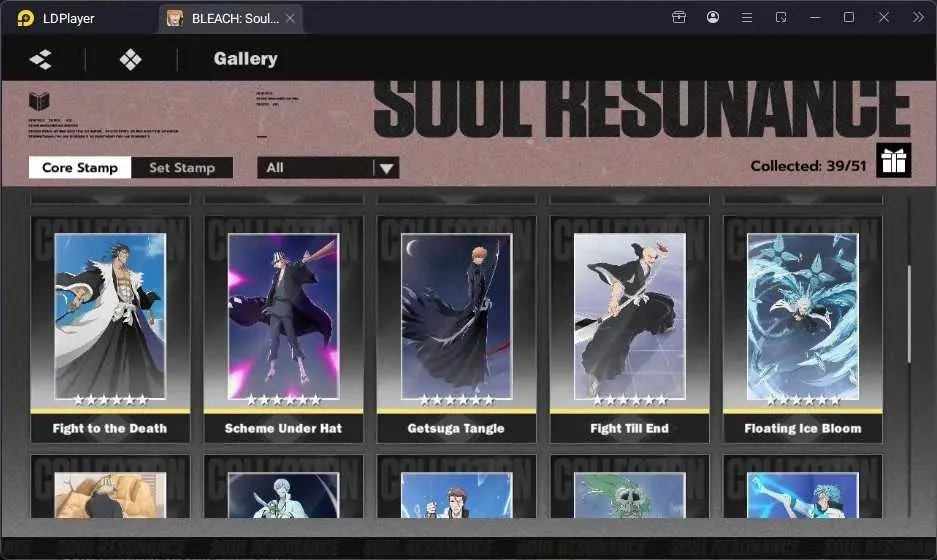Open the Getsuga Tangle stamp card
The image size is (937, 560).
456,329
